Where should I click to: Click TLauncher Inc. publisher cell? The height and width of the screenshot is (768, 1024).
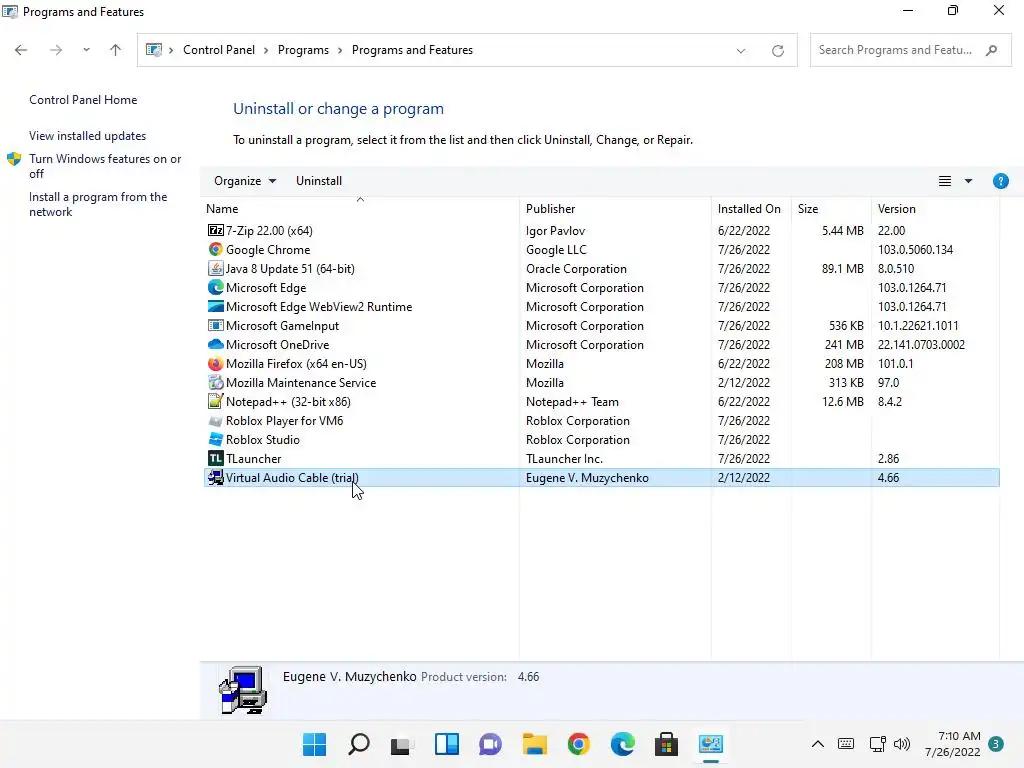click(x=564, y=458)
